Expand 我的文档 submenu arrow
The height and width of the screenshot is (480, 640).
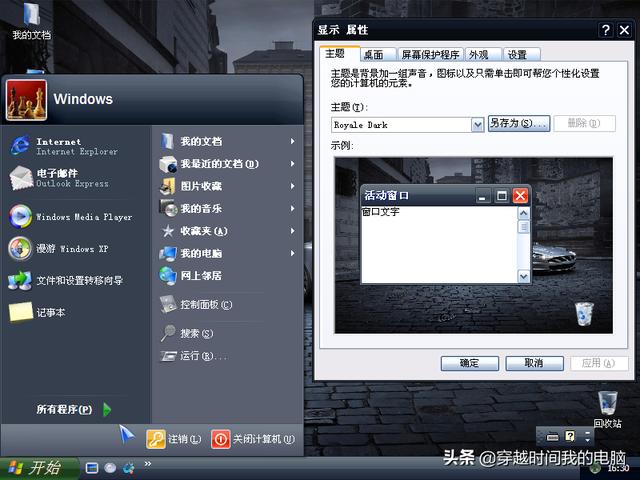[293, 141]
